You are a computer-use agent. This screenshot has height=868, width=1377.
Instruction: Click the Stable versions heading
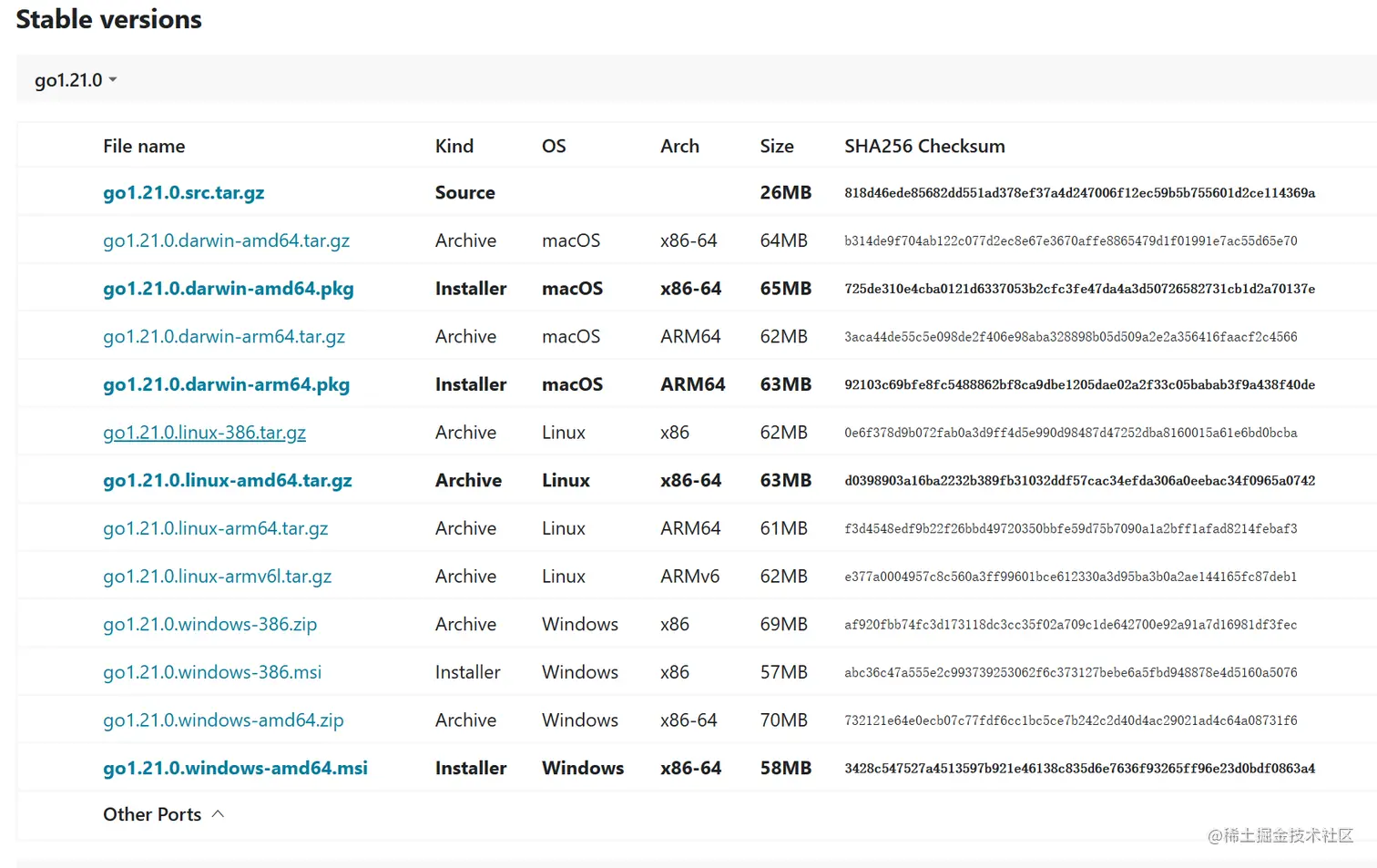click(109, 19)
